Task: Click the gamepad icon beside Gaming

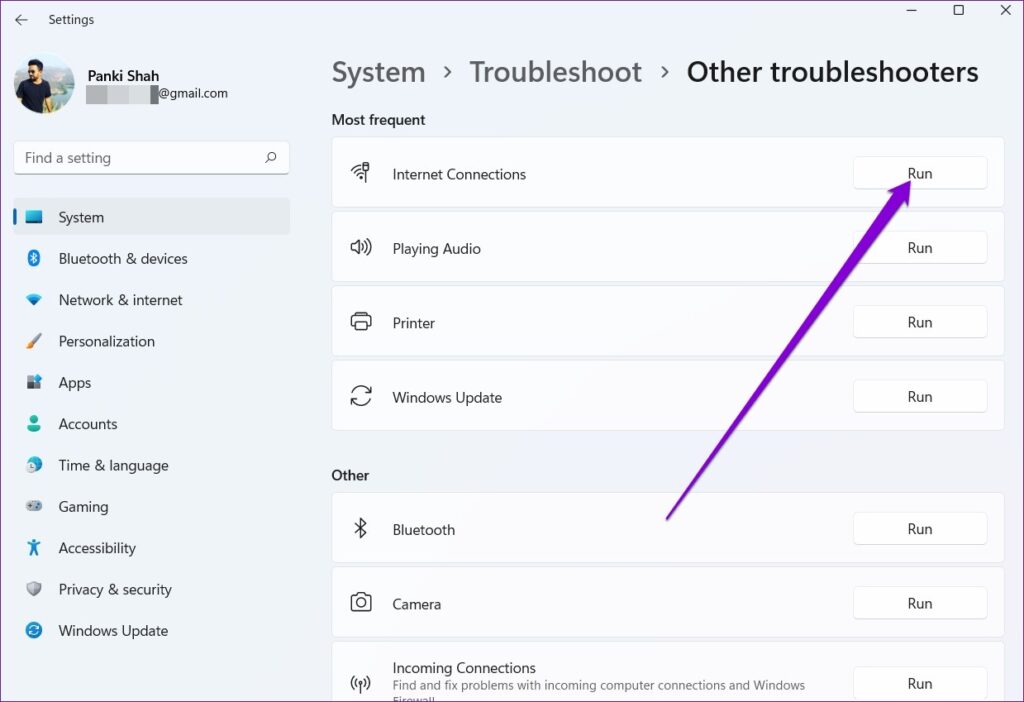Action: (33, 507)
